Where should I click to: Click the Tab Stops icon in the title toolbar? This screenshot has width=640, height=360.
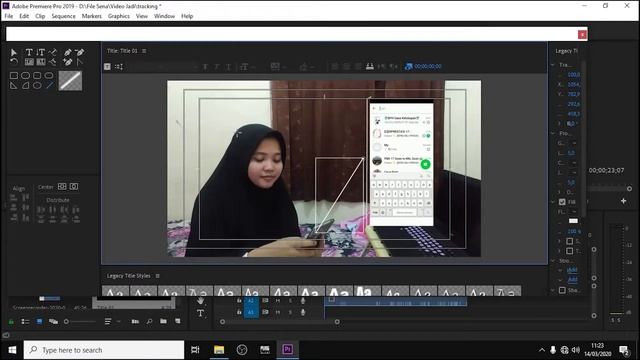pyautogui.click(x=370, y=67)
